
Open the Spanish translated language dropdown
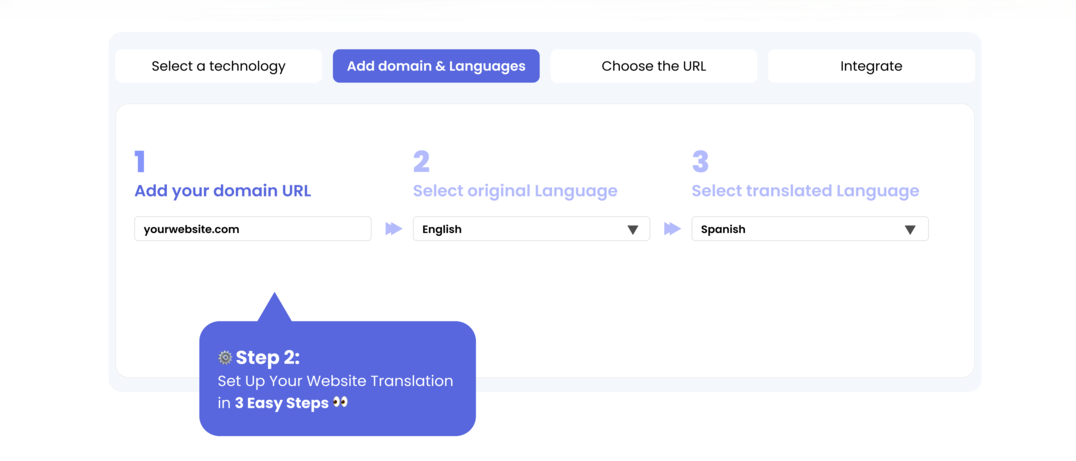(x=810, y=229)
